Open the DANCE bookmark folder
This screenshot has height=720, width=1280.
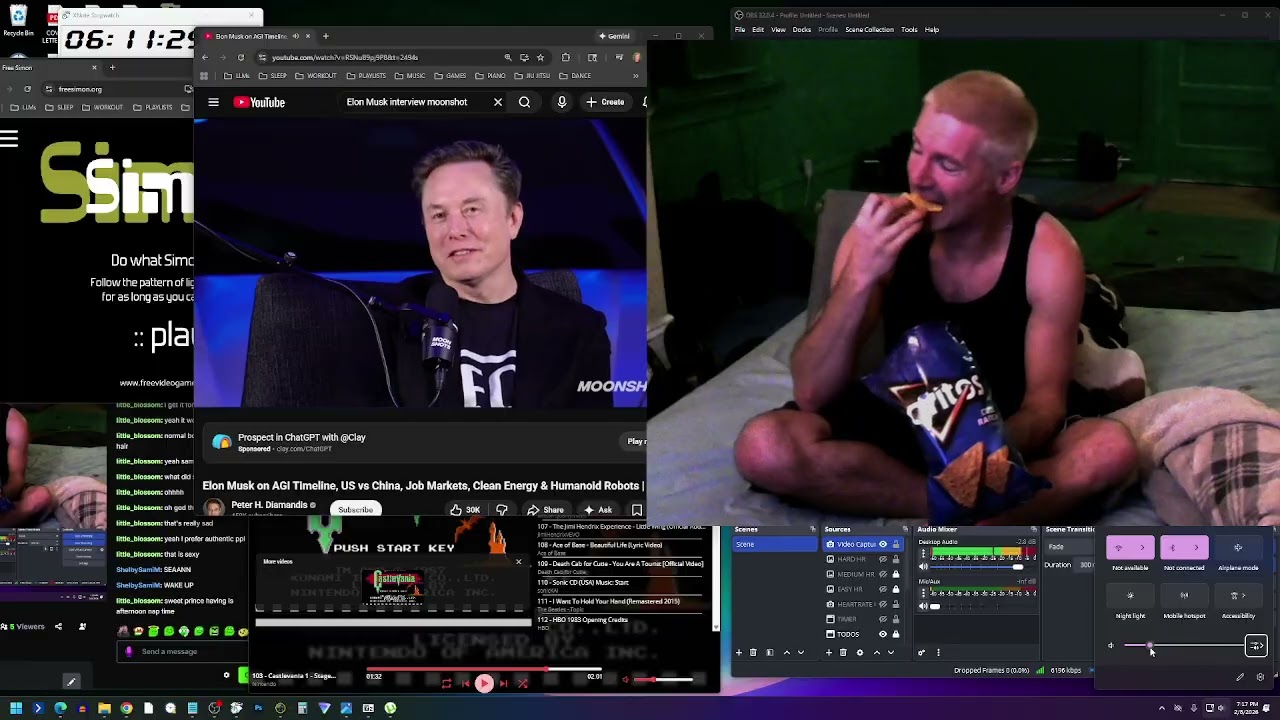575,76
